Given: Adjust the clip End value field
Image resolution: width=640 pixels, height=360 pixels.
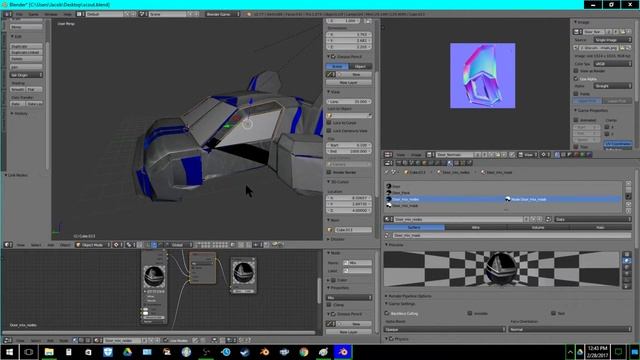Looking at the screenshot, I should point(349,151).
